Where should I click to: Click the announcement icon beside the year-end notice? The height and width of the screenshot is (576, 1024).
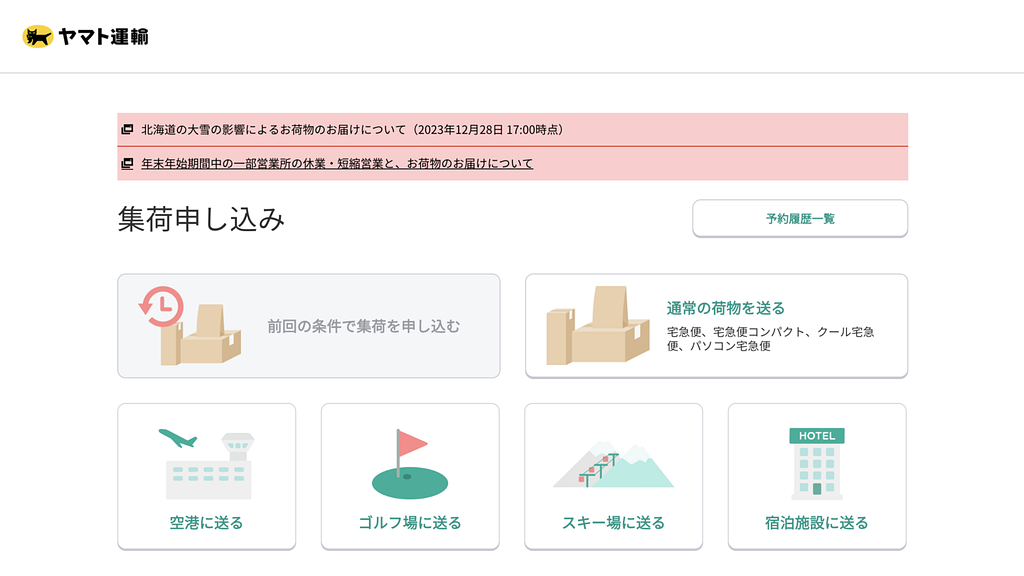coord(128,163)
